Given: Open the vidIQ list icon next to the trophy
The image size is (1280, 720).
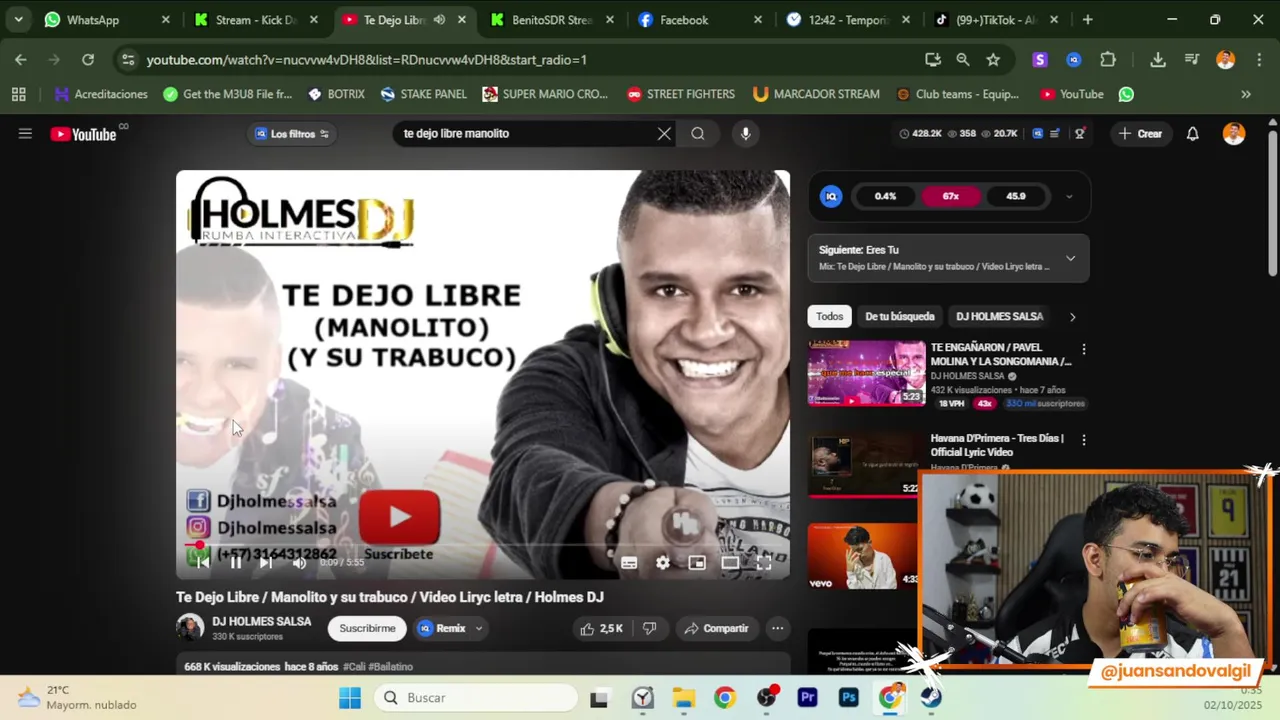Looking at the screenshot, I should [x=1055, y=134].
